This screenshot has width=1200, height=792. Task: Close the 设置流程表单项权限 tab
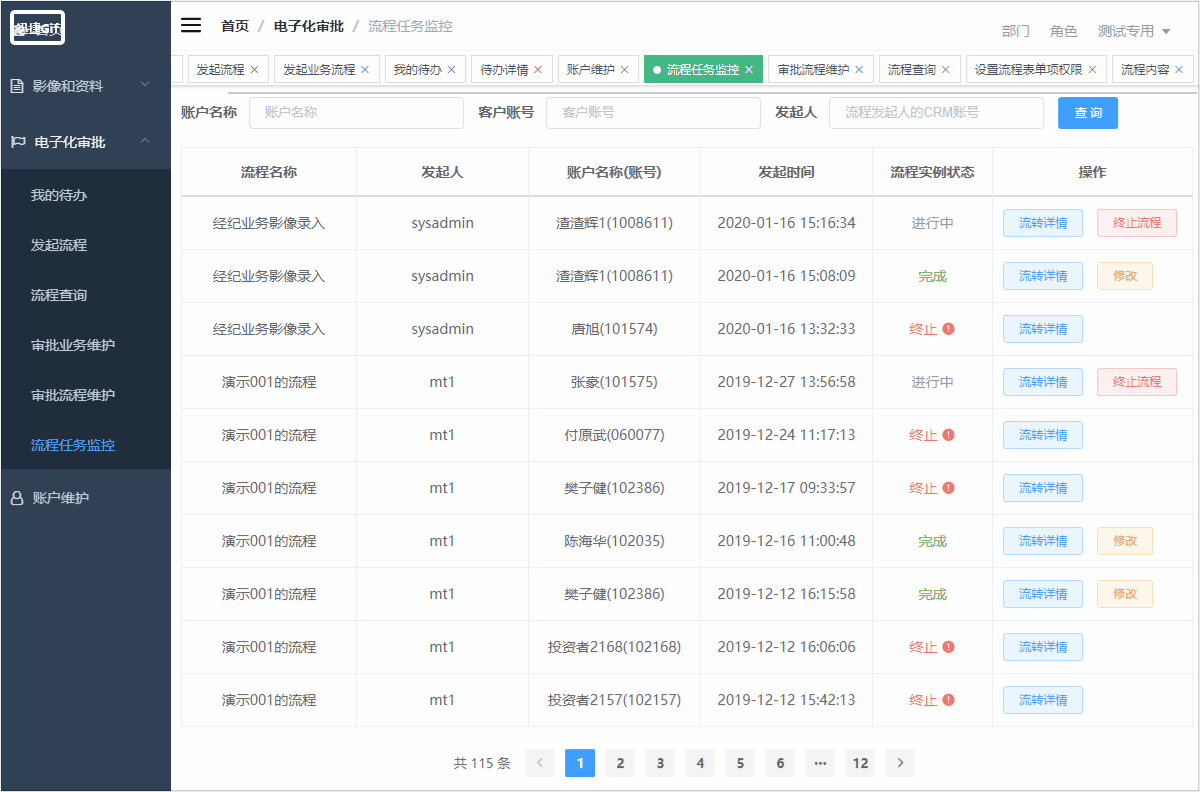[1092, 70]
